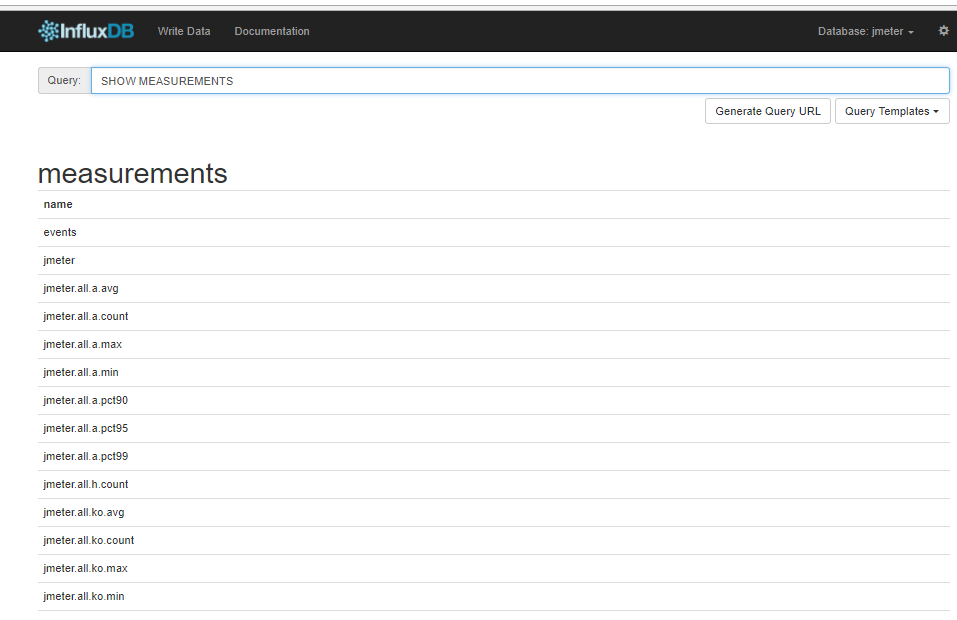
Task: Select the jmeter.all.ko.avg row
Action: click(x=494, y=513)
